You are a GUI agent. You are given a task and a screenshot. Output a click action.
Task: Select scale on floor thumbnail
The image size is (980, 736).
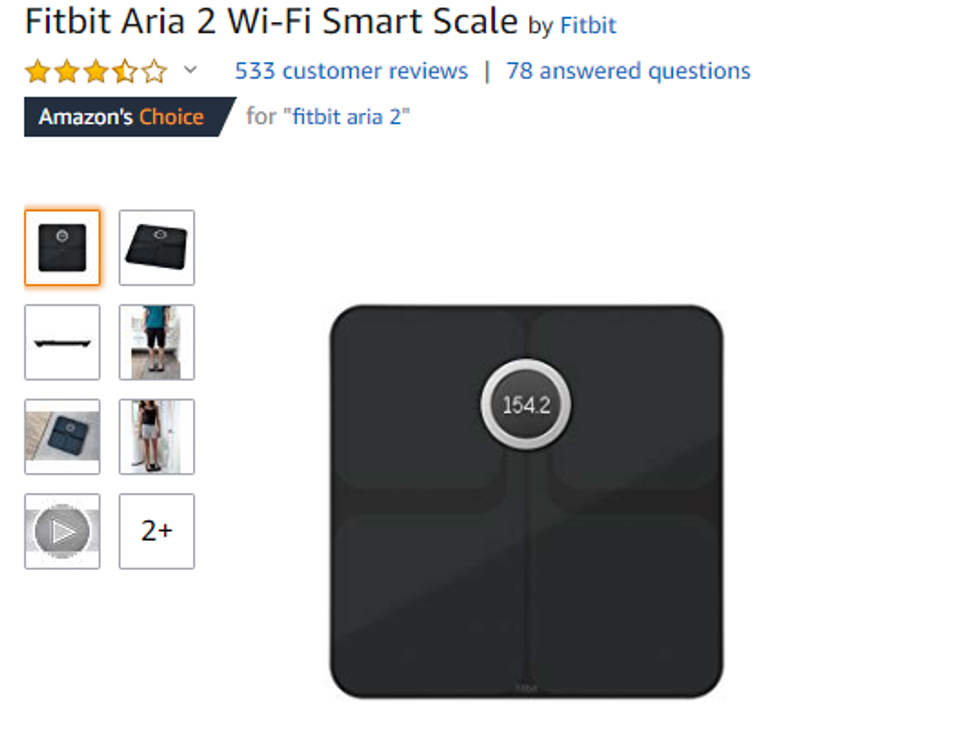pyautogui.click(x=62, y=437)
